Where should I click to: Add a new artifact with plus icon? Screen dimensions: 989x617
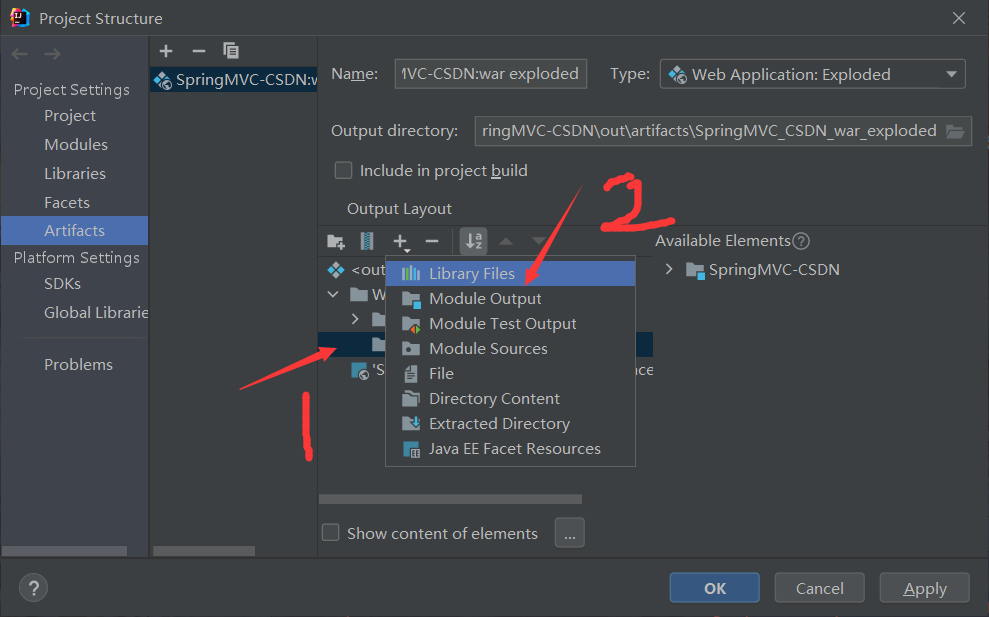point(166,51)
